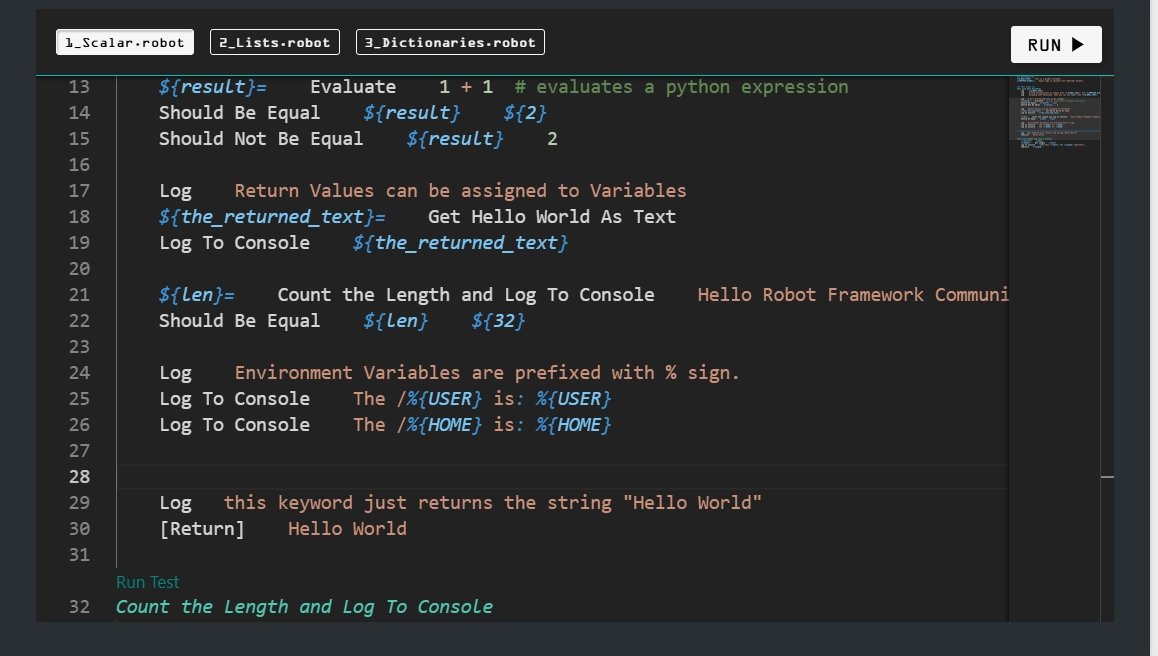Click 'Log To Console' on line 19

[x=234, y=242]
